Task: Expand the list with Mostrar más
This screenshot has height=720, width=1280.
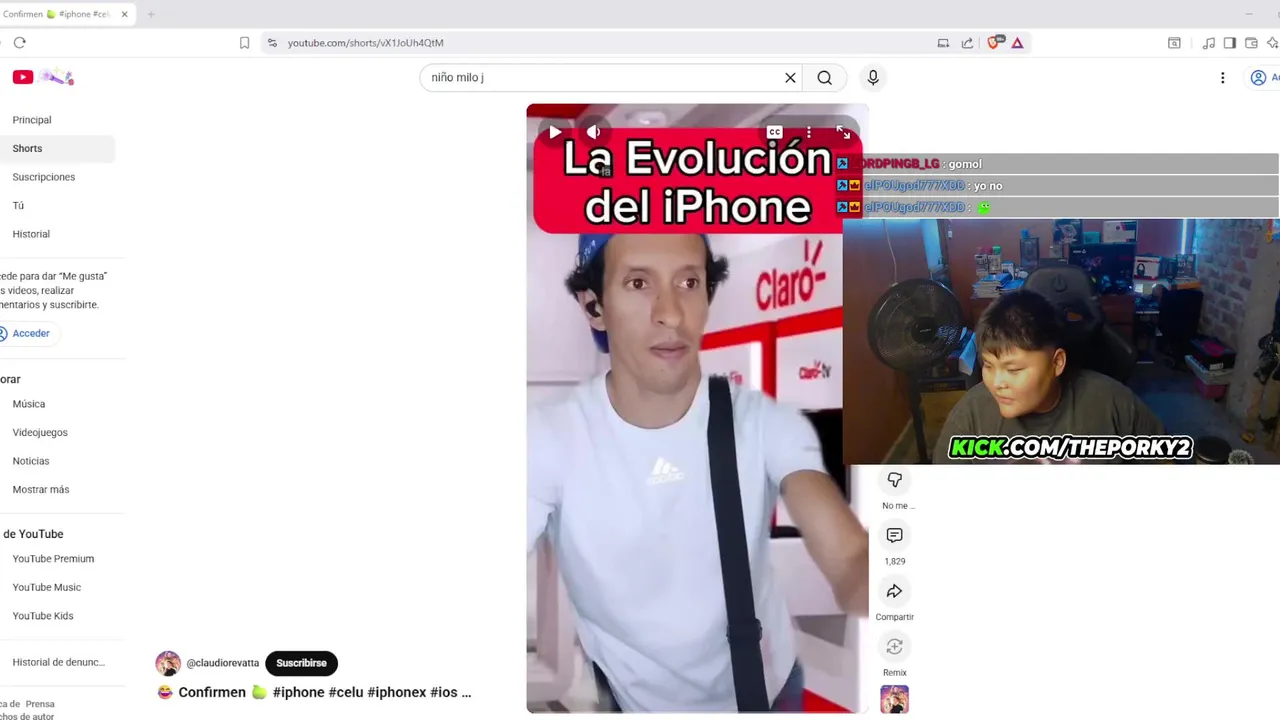Action: click(x=41, y=489)
